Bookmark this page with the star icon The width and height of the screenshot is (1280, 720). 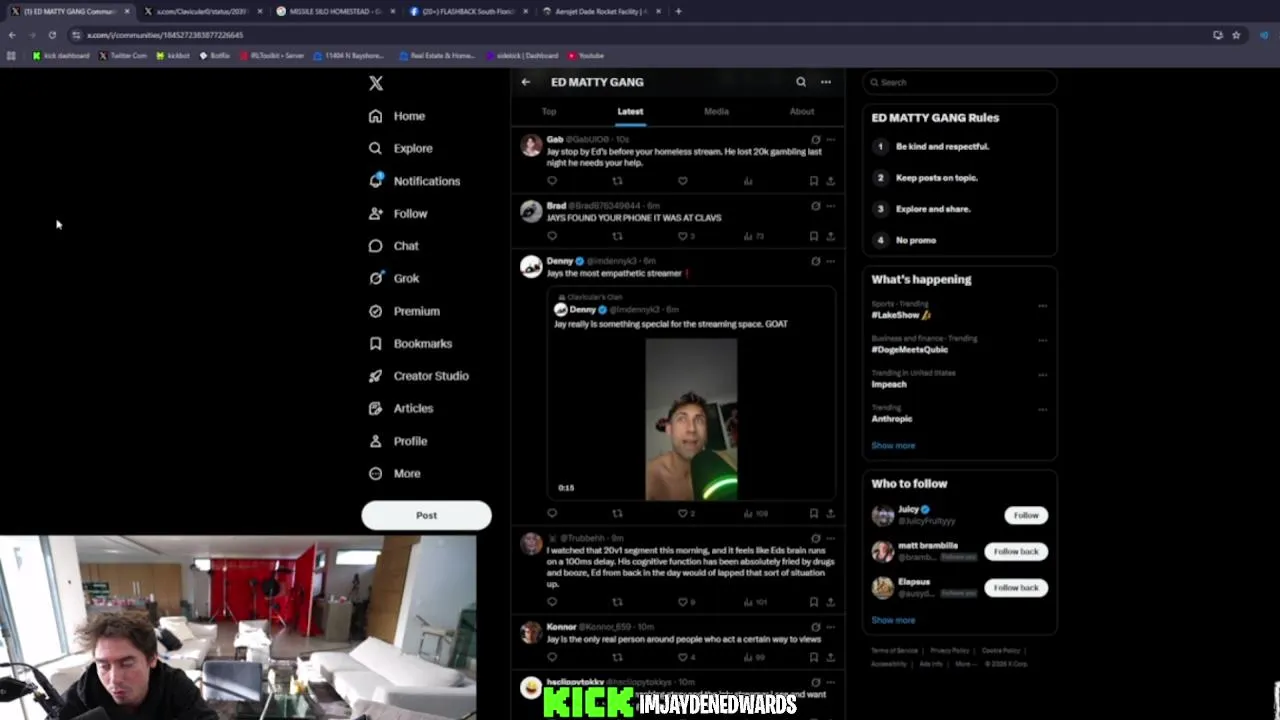tap(1236, 35)
